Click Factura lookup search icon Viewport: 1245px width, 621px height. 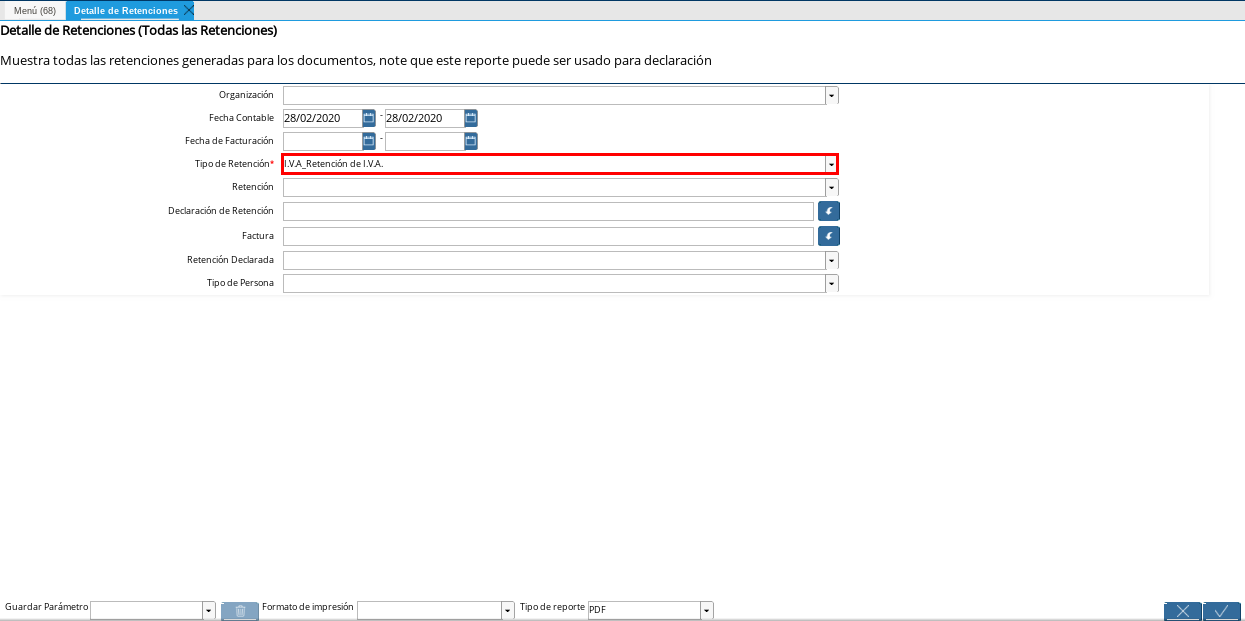pyautogui.click(x=829, y=236)
